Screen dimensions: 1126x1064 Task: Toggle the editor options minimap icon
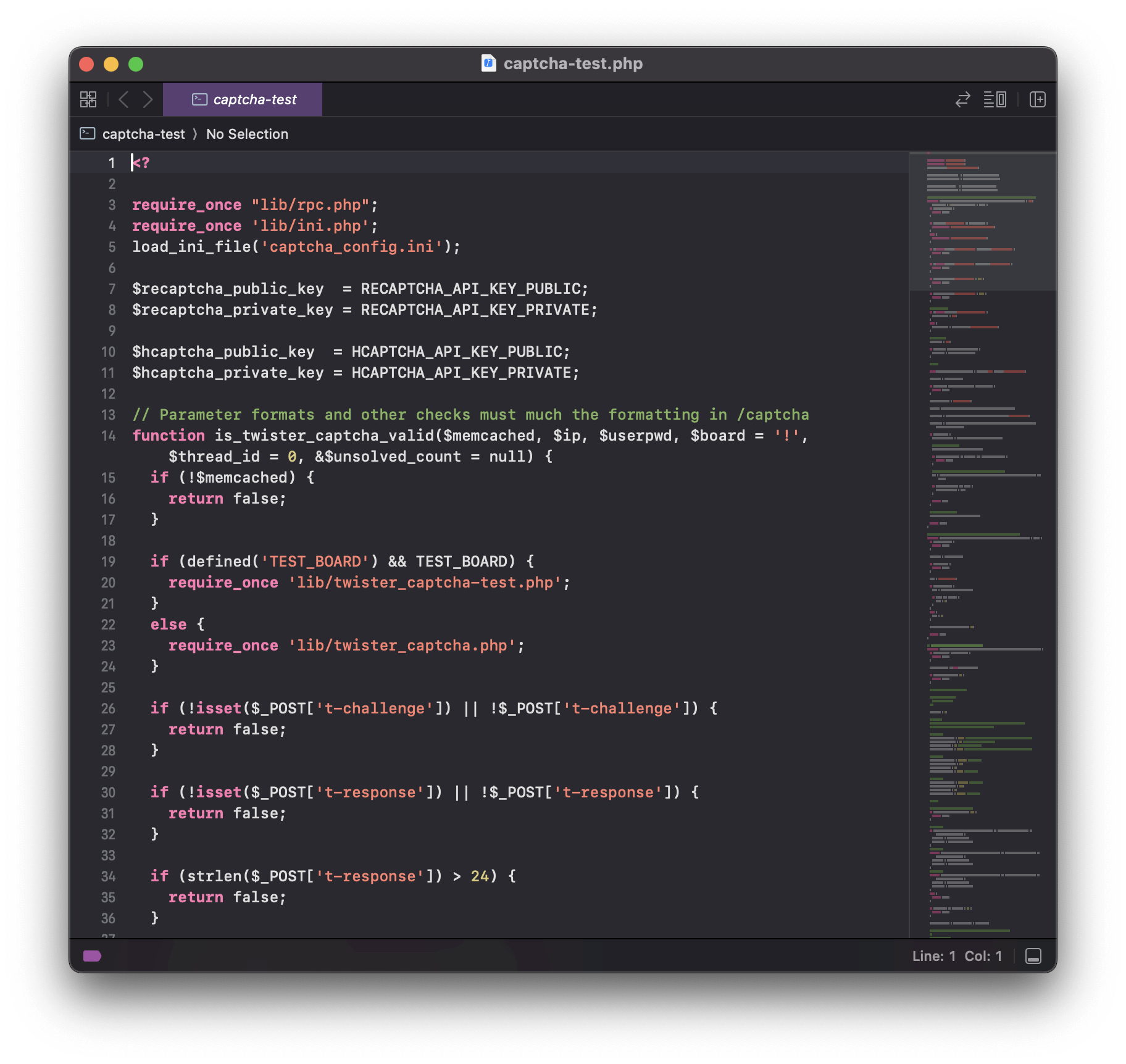[x=995, y=99]
